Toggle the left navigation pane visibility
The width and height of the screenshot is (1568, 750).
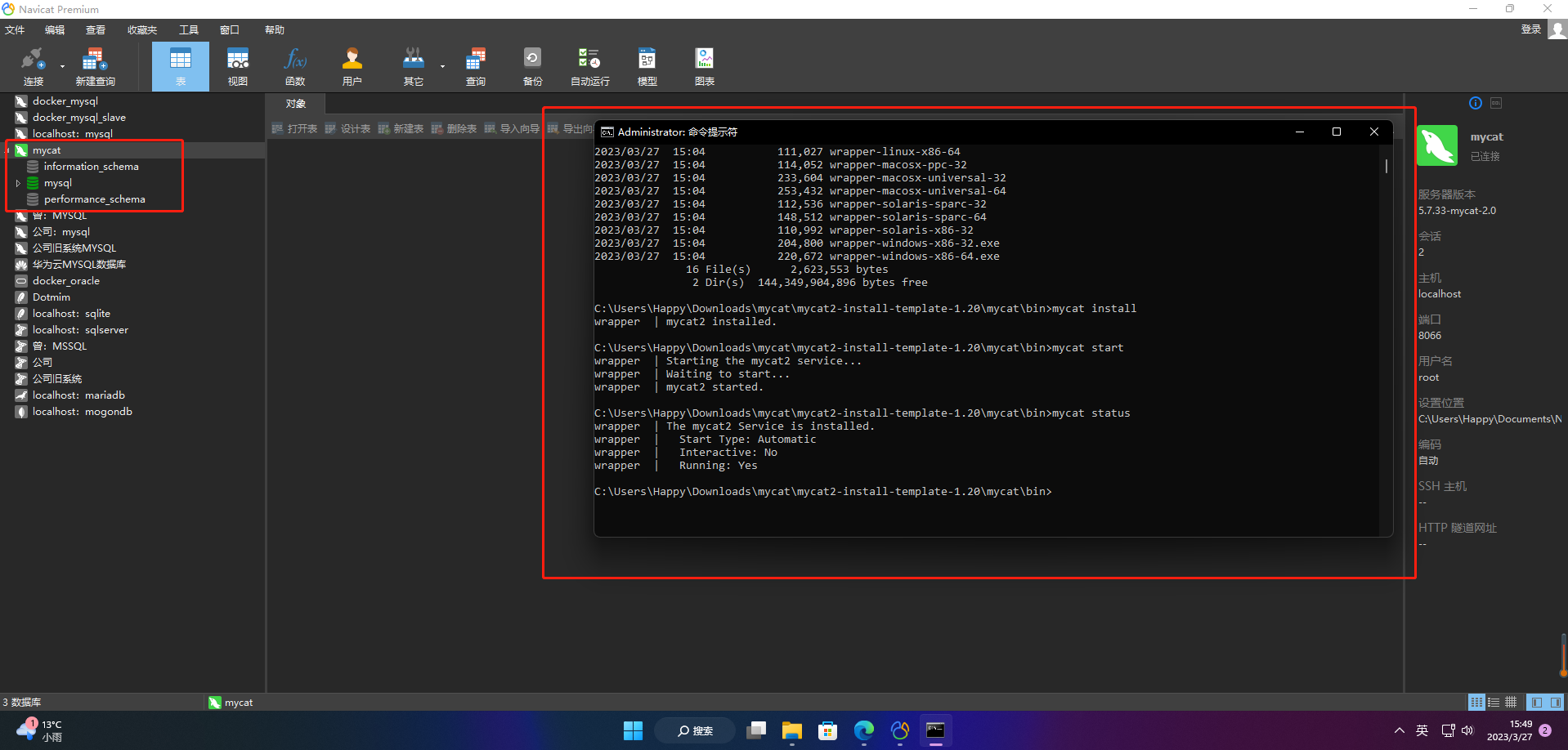coord(1537,702)
